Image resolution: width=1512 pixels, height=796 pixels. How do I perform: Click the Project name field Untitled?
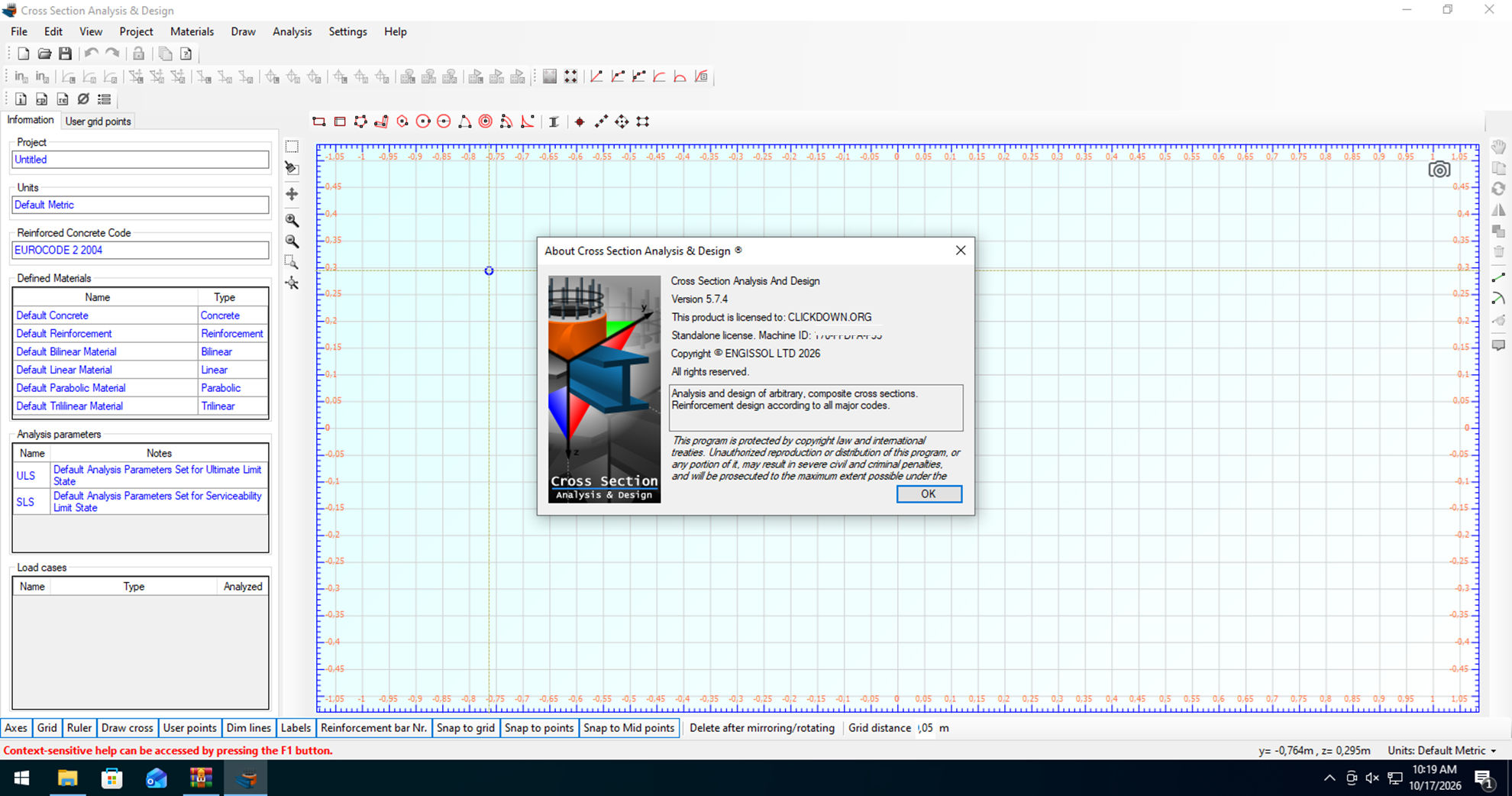pos(141,160)
